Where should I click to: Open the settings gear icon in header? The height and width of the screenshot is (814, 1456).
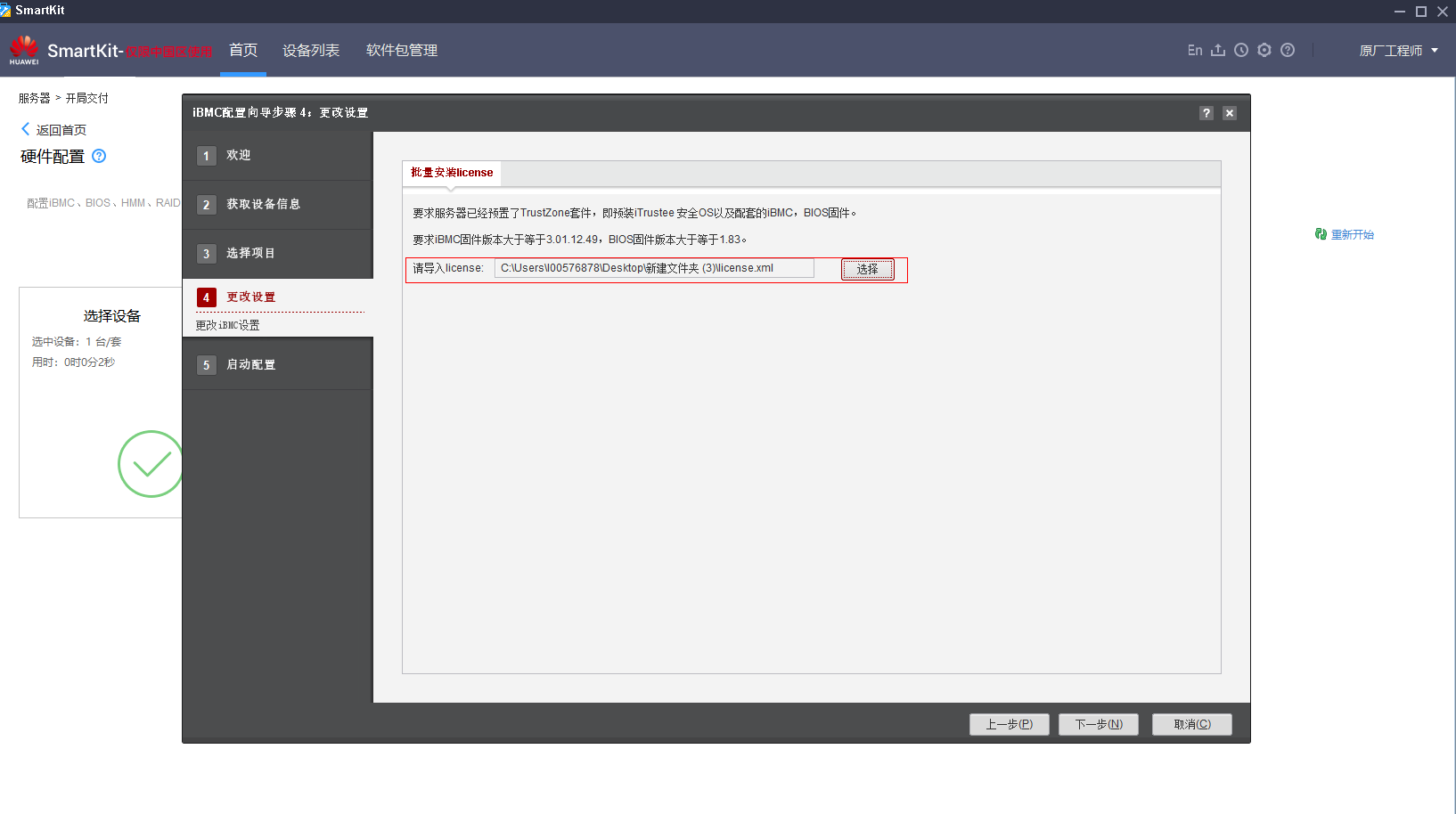(x=1264, y=50)
